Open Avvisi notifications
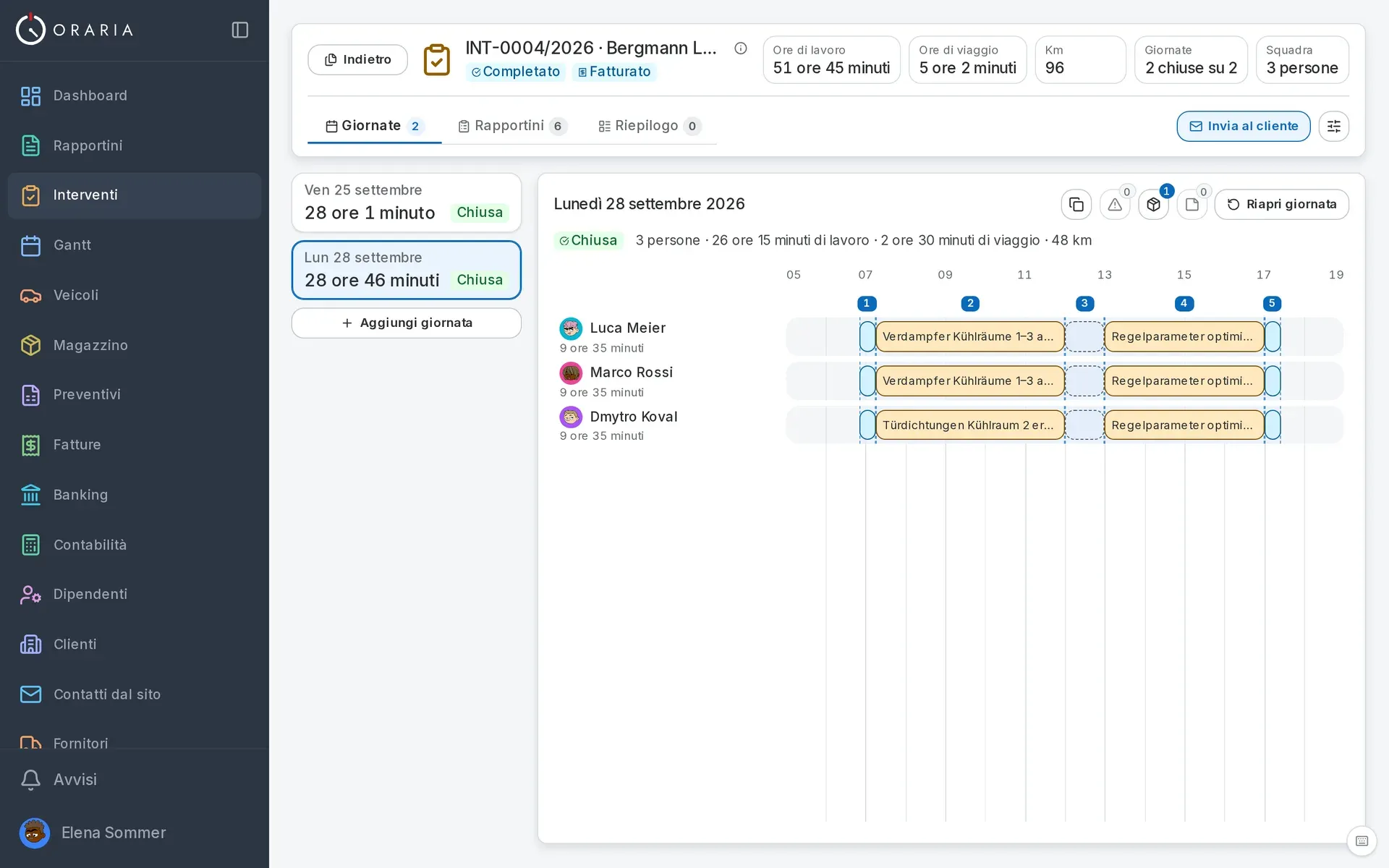Image resolution: width=1389 pixels, height=868 pixels. tap(135, 779)
